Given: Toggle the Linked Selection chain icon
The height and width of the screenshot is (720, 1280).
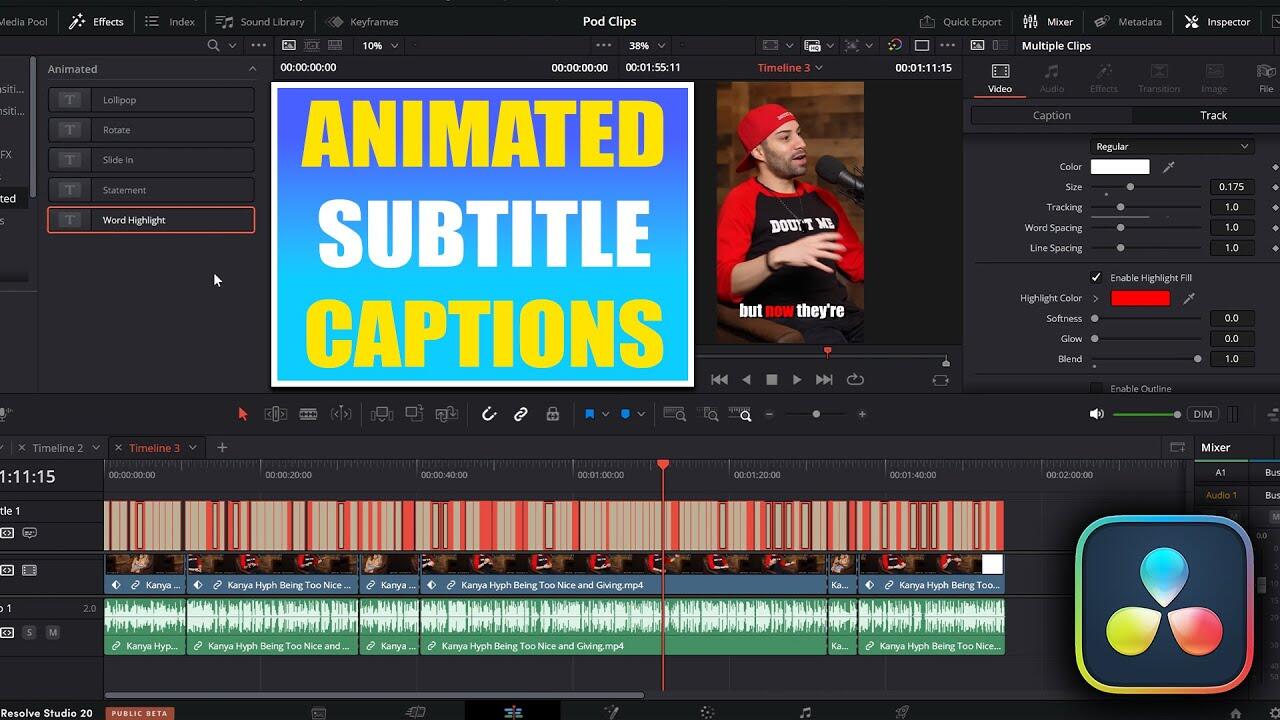Looking at the screenshot, I should (521, 414).
